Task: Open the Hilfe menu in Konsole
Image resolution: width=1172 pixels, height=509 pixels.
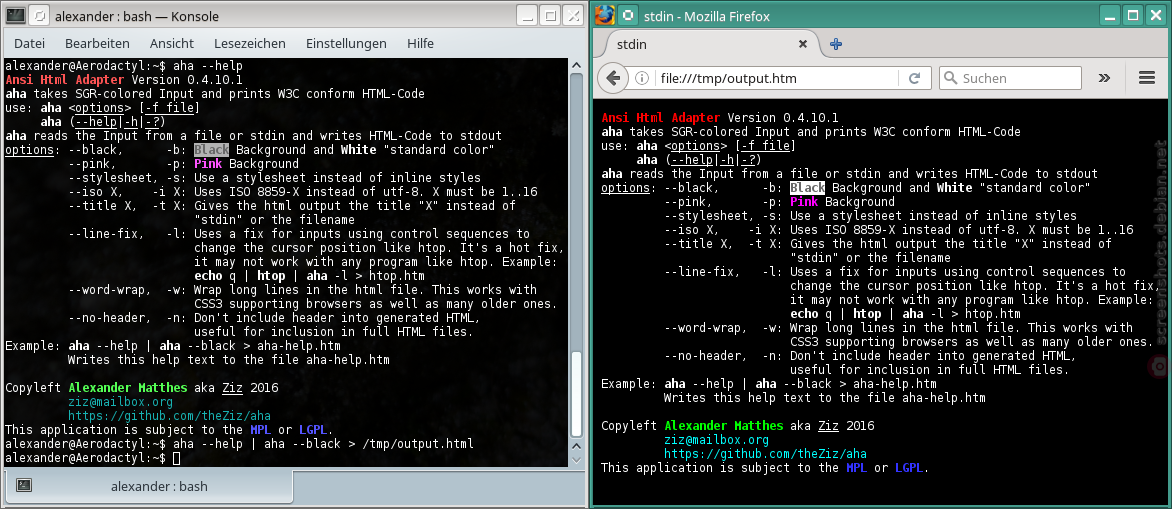Action: click(x=420, y=43)
